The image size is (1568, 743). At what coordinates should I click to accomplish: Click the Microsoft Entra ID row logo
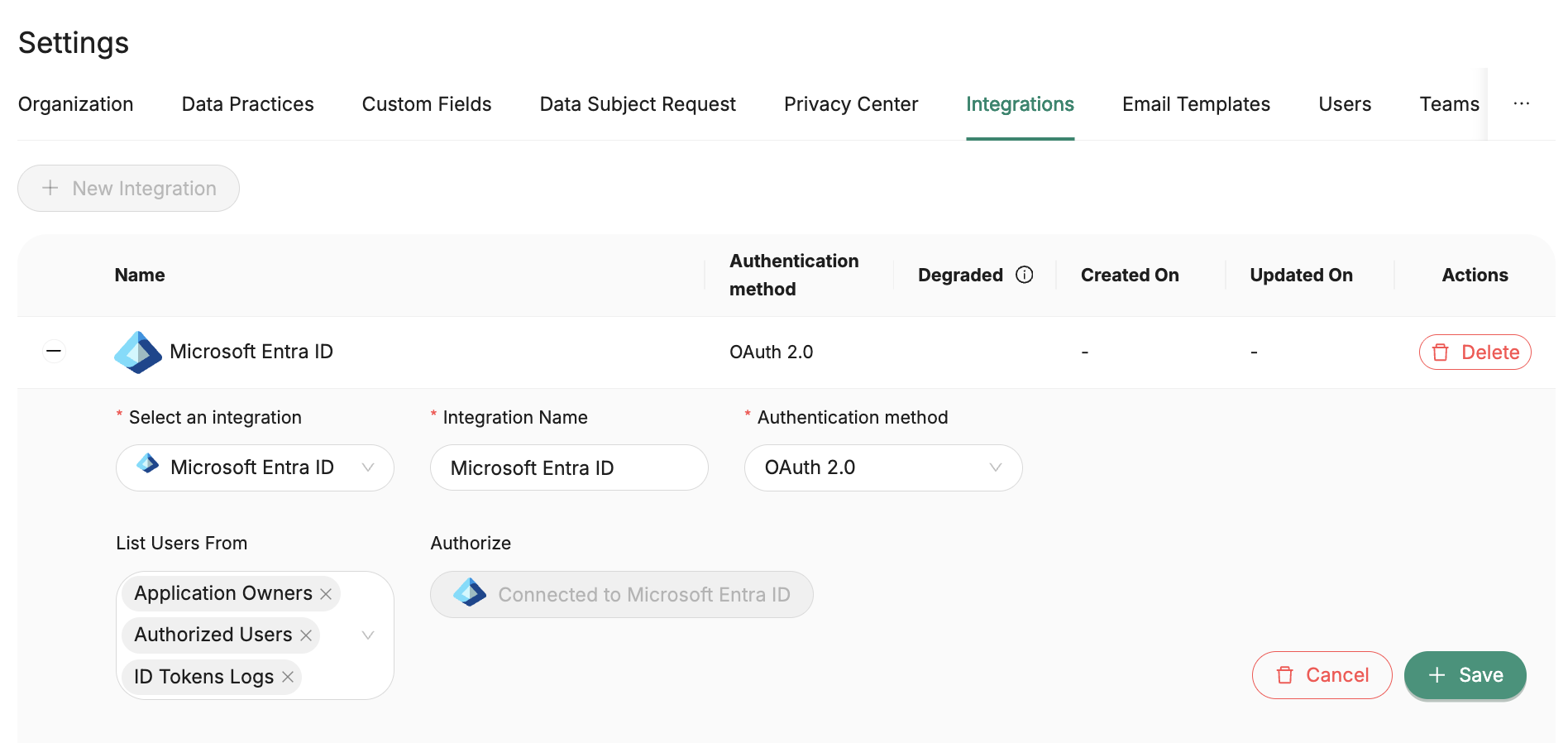tap(137, 352)
